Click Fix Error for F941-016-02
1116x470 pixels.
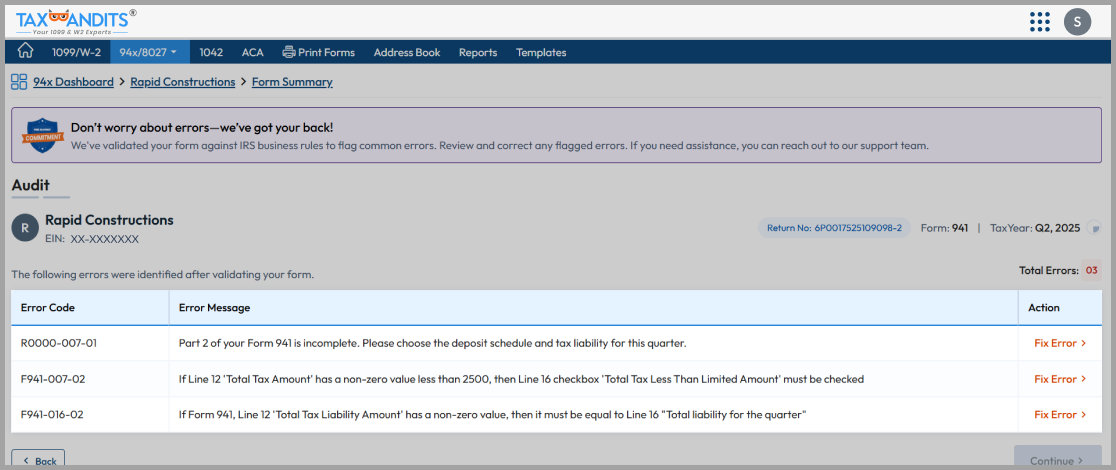point(1060,414)
